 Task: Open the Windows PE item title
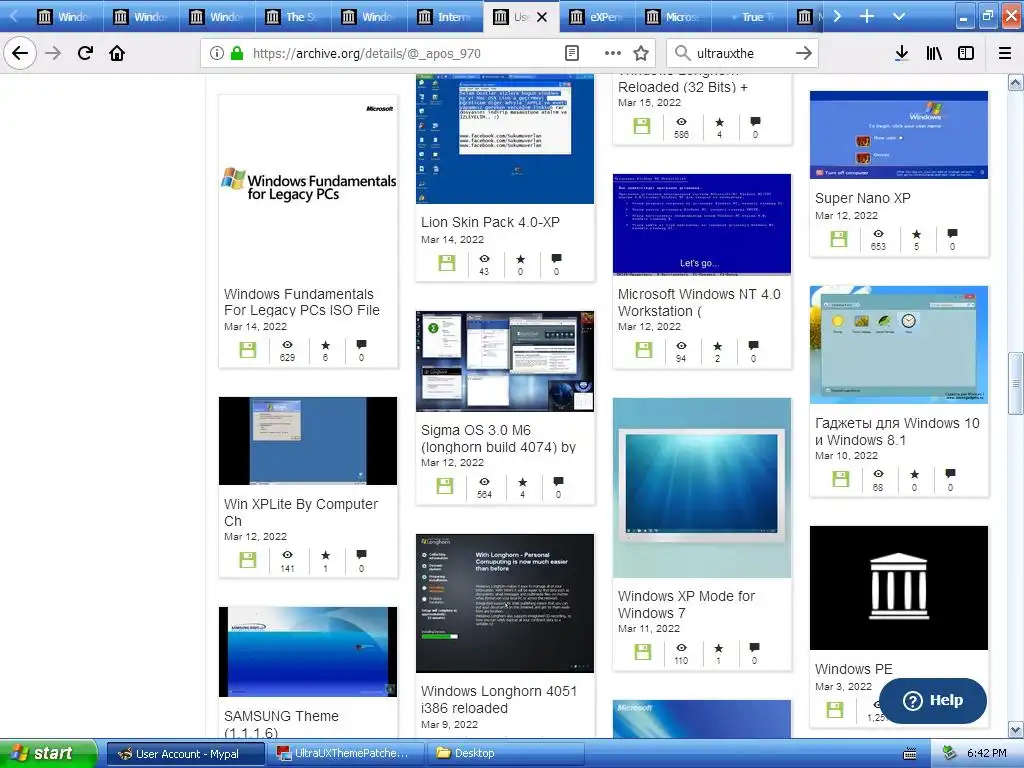(x=854, y=669)
